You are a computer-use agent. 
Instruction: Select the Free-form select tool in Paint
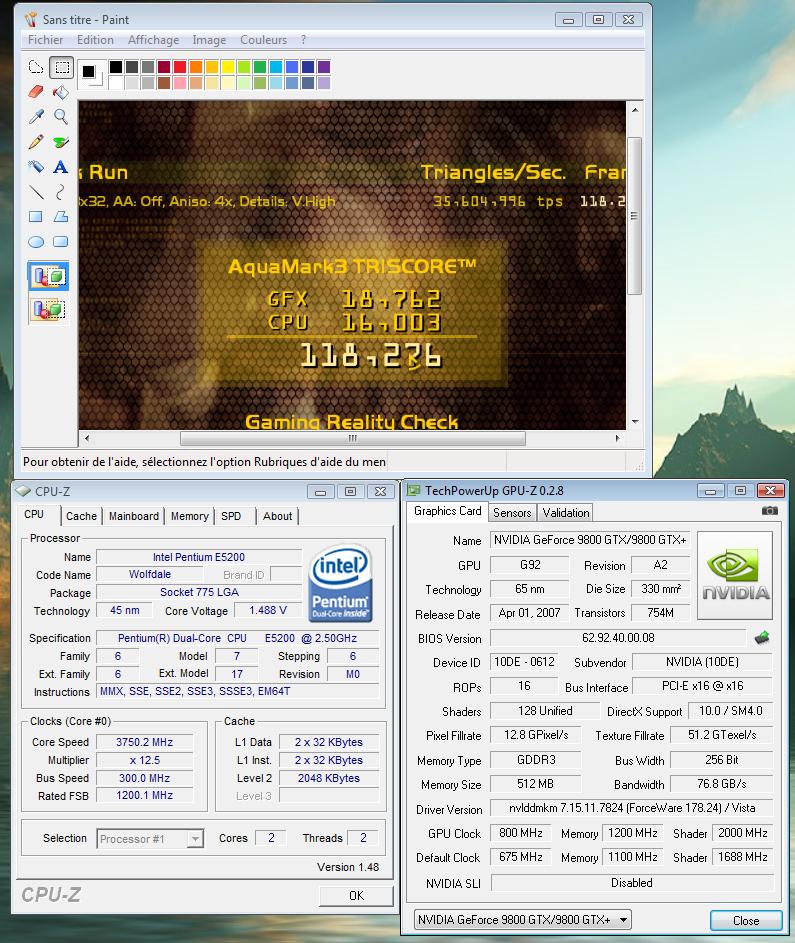(x=36, y=67)
